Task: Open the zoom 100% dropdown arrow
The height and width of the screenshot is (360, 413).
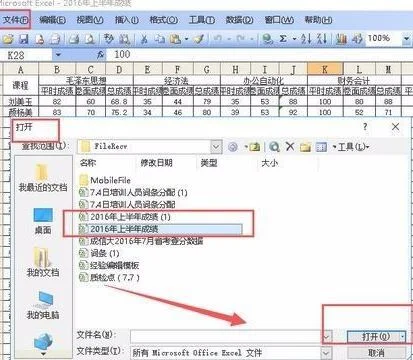Action: 406,39
